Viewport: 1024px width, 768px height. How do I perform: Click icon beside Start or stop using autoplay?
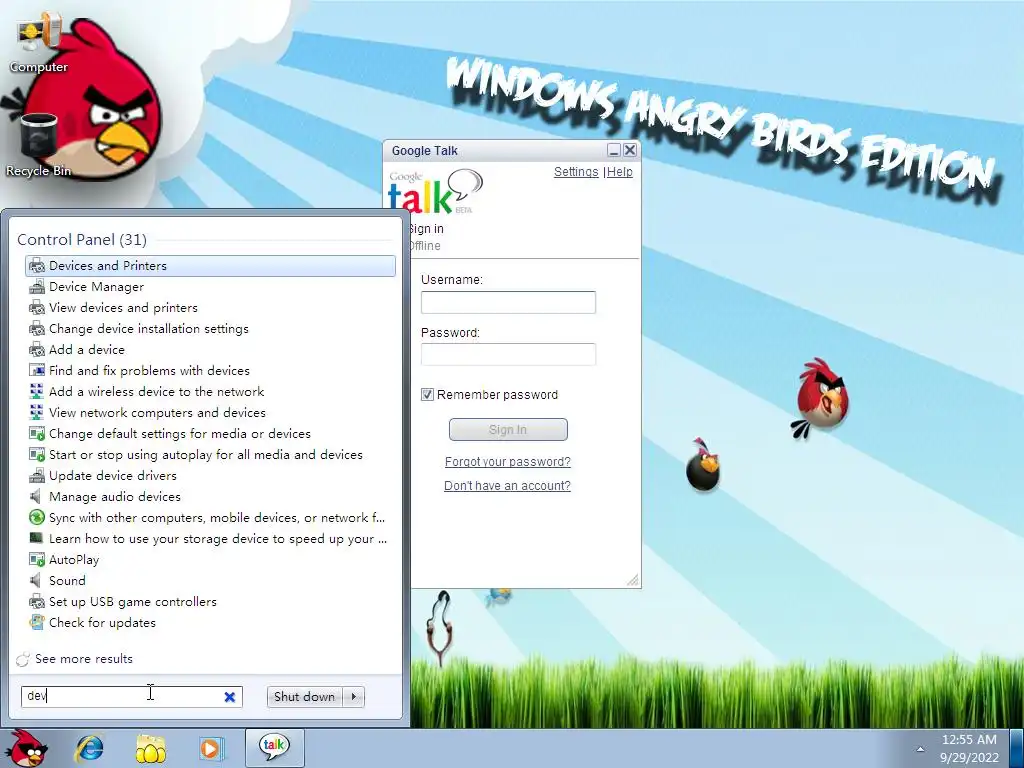pos(37,455)
